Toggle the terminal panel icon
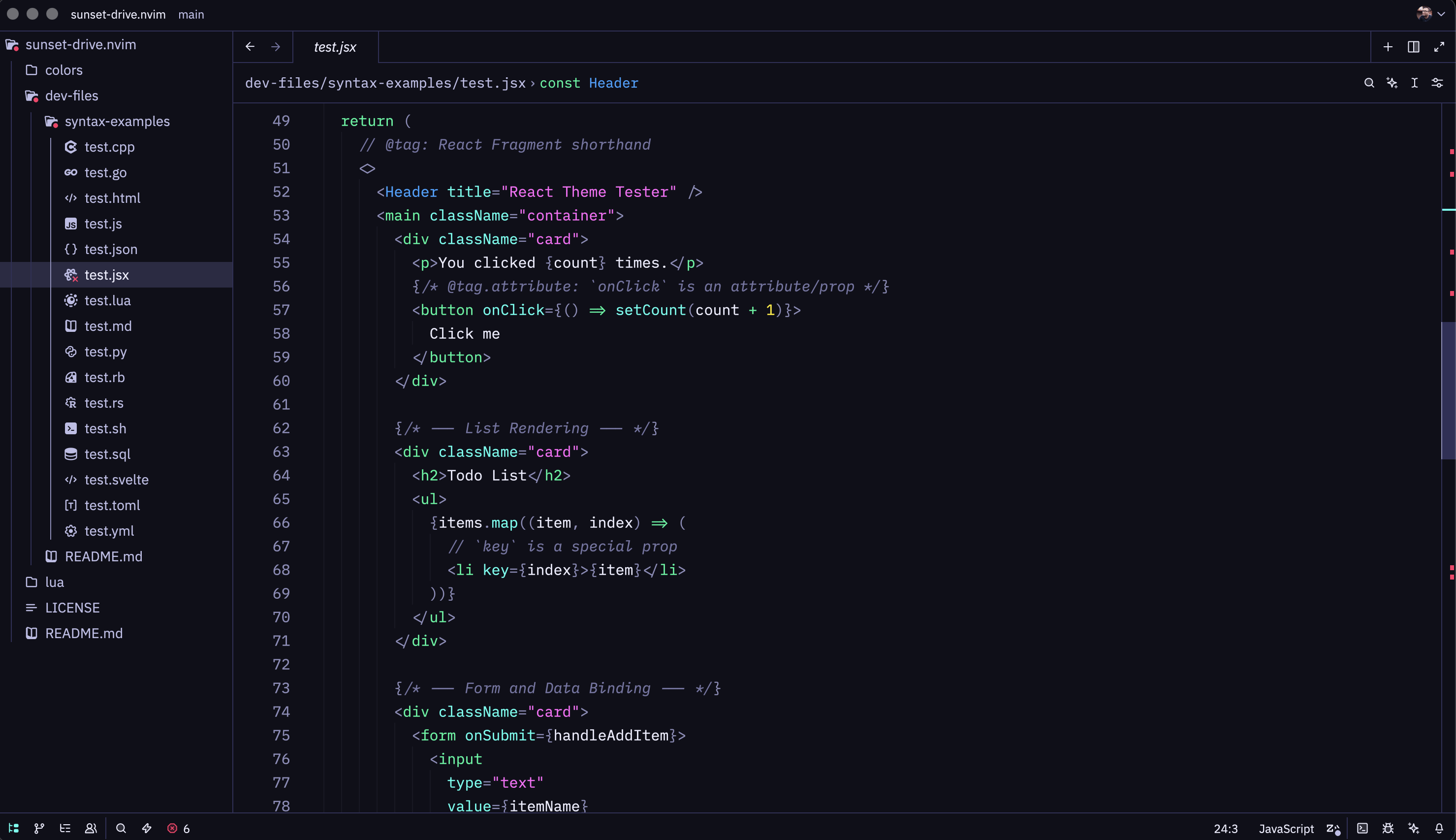Image resolution: width=1456 pixels, height=840 pixels. click(1362, 829)
